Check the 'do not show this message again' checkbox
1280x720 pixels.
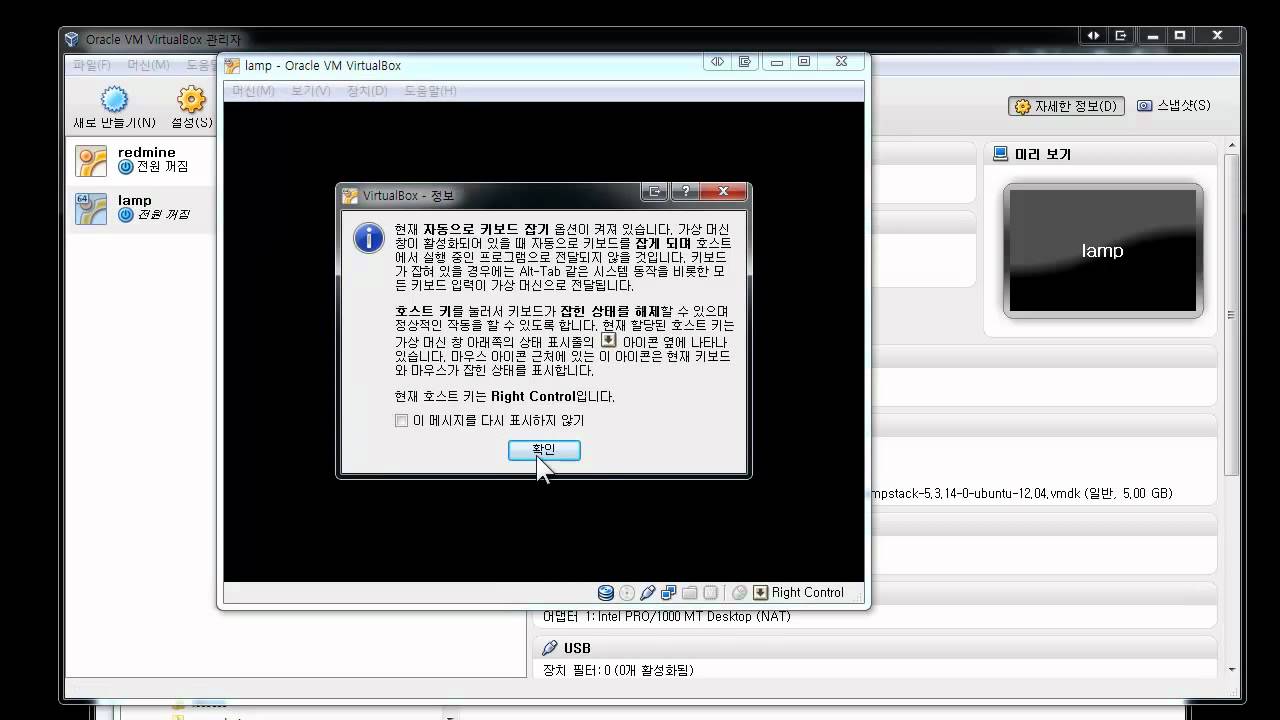click(402, 421)
